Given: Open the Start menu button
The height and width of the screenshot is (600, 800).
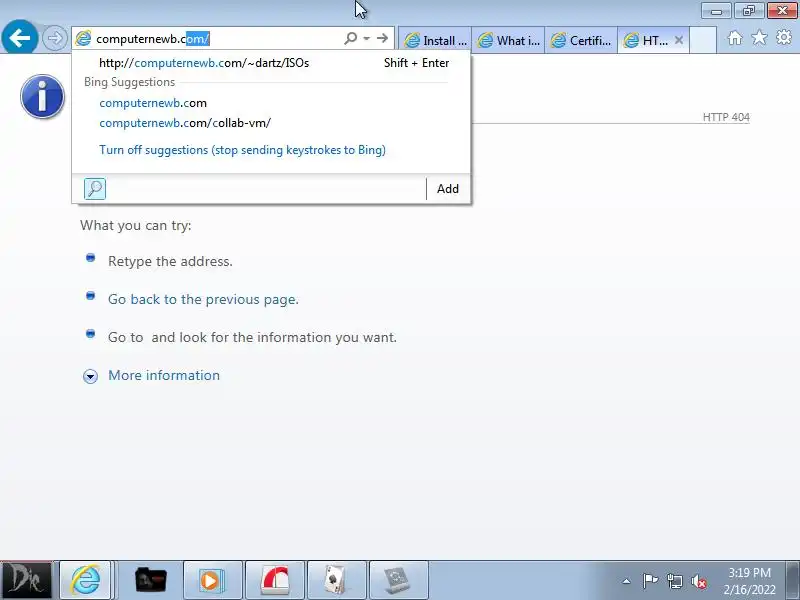Looking at the screenshot, I should [26, 580].
